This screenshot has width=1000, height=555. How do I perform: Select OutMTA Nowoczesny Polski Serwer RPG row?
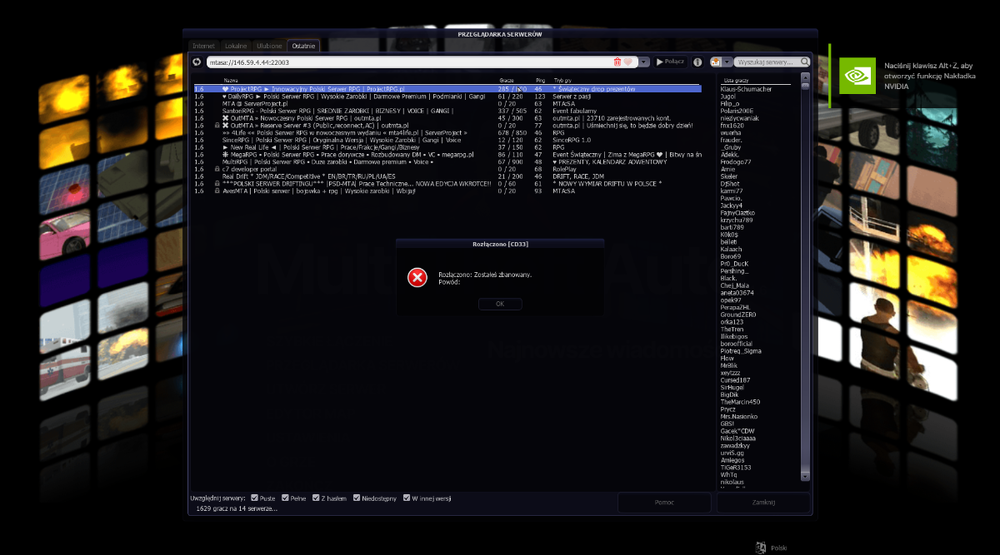point(447,118)
